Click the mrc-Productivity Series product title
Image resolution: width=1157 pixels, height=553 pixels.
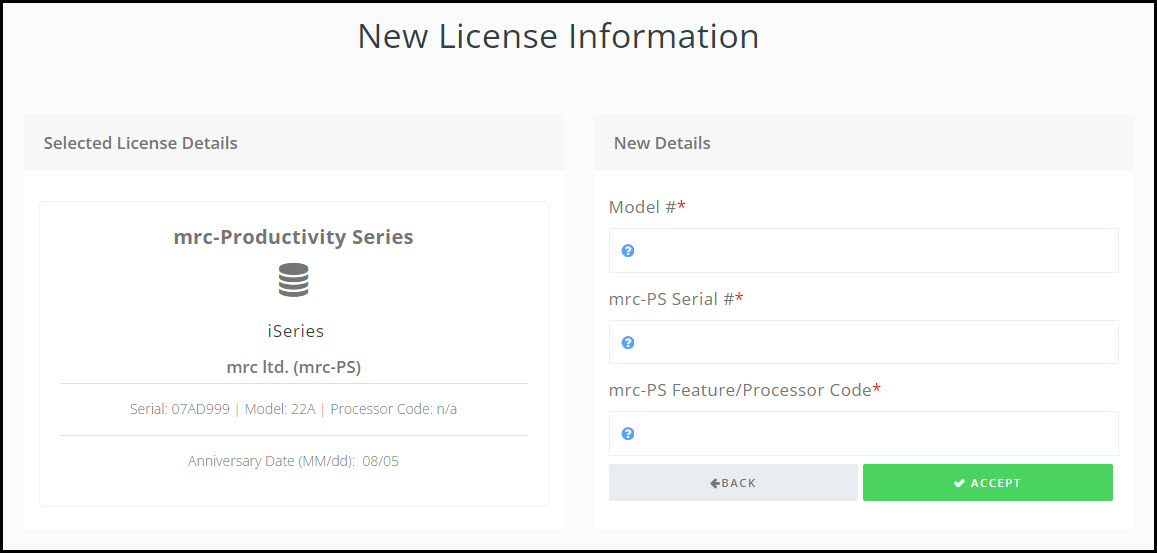pyautogui.click(x=294, y=237)
